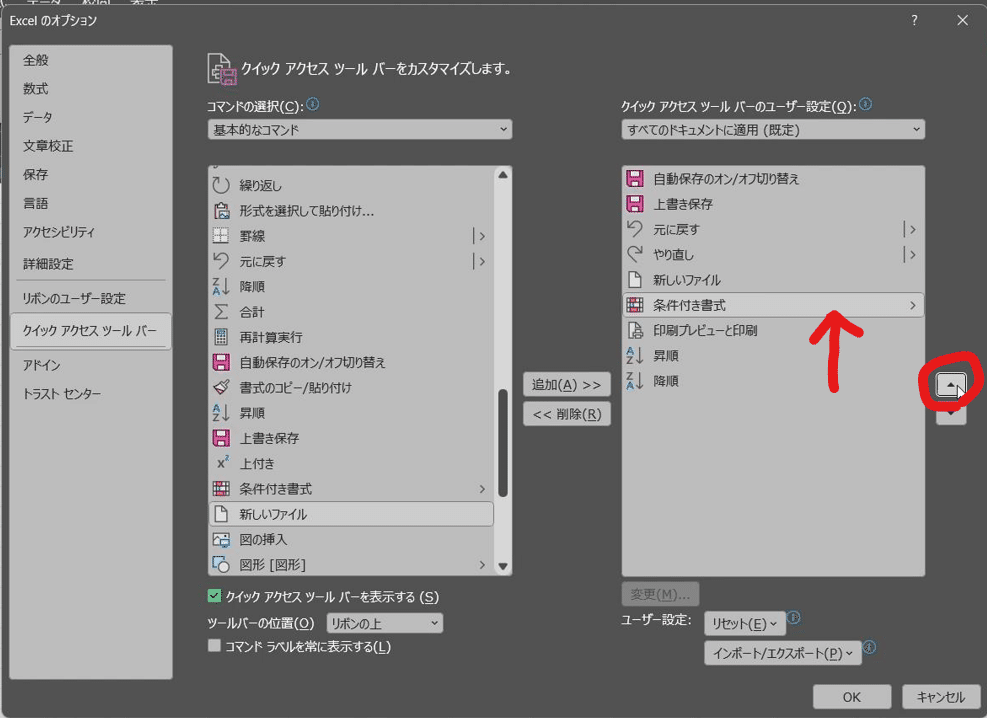
Task: Expand the 条件付き書式 chevron in the right list
Action: (913, 305)
